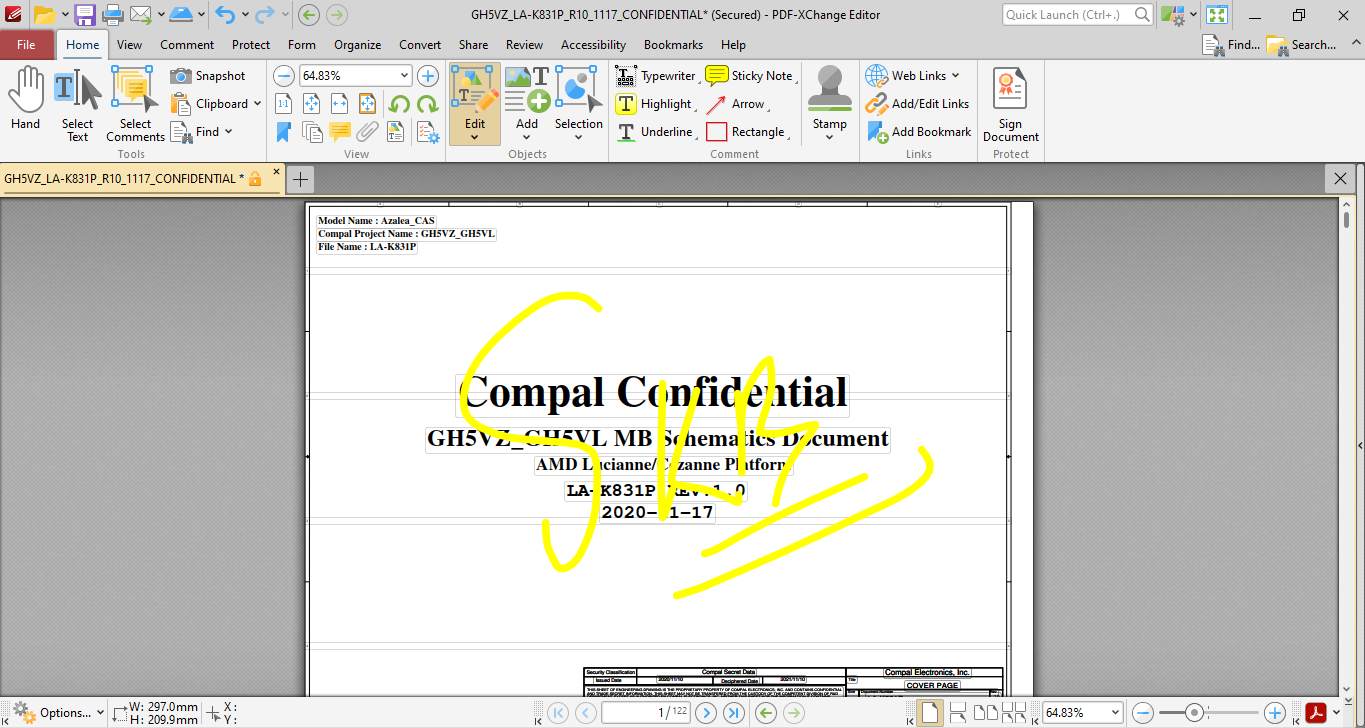
Task: Select the Hand tool
Action: 25,100
